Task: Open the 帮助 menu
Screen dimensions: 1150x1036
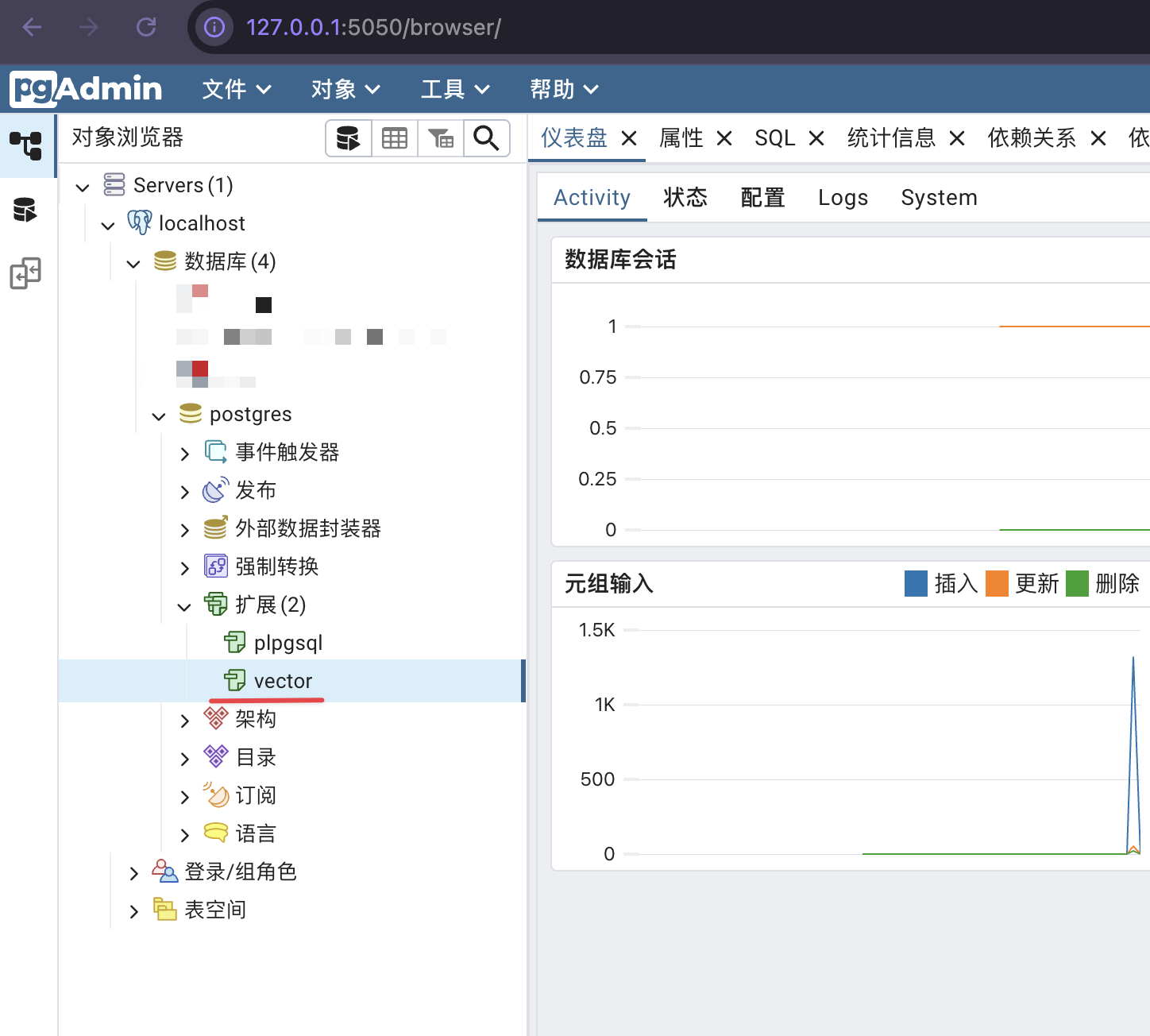Action: [x=564, y=89]
